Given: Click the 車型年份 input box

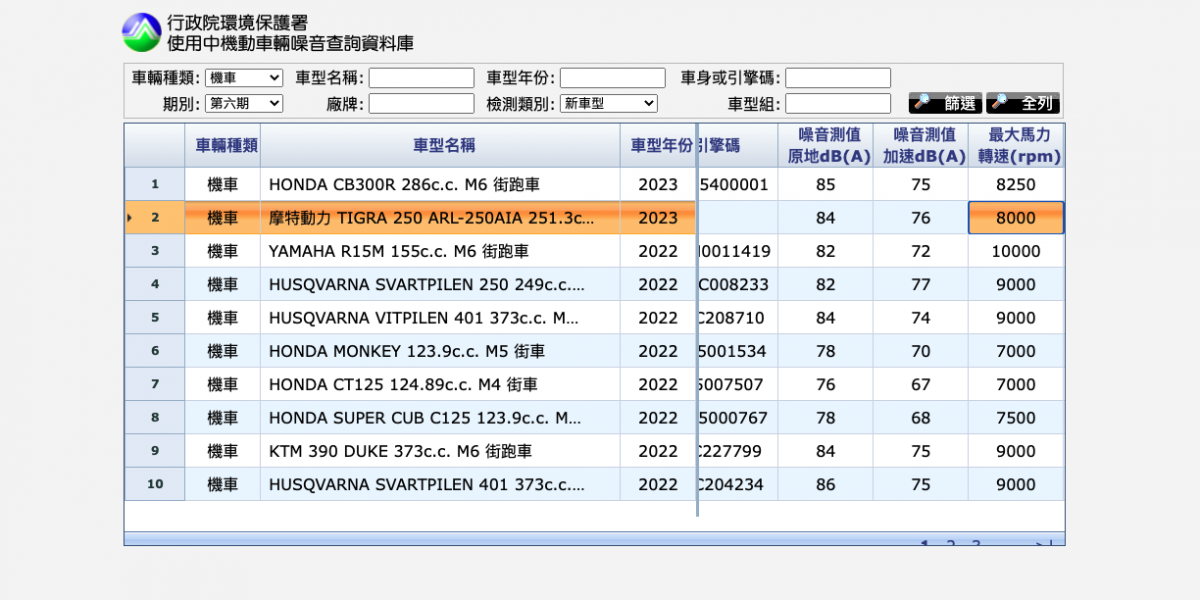Looking at the screenshot, I should 612,78.
